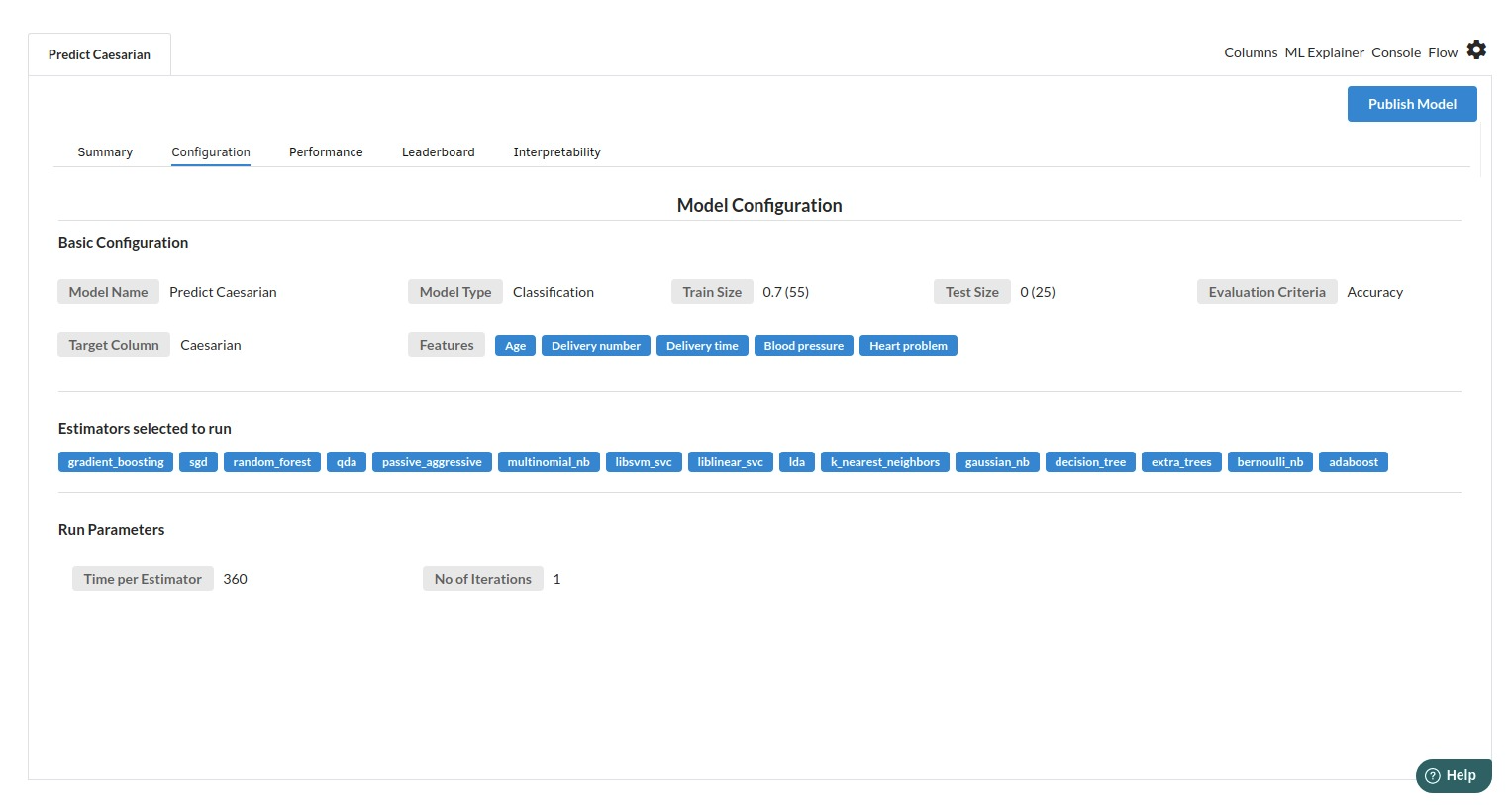This screenshot has width=1512, height=805.
Task: Click the Blood pressure feature tag
Action: (x=803, y=346)
